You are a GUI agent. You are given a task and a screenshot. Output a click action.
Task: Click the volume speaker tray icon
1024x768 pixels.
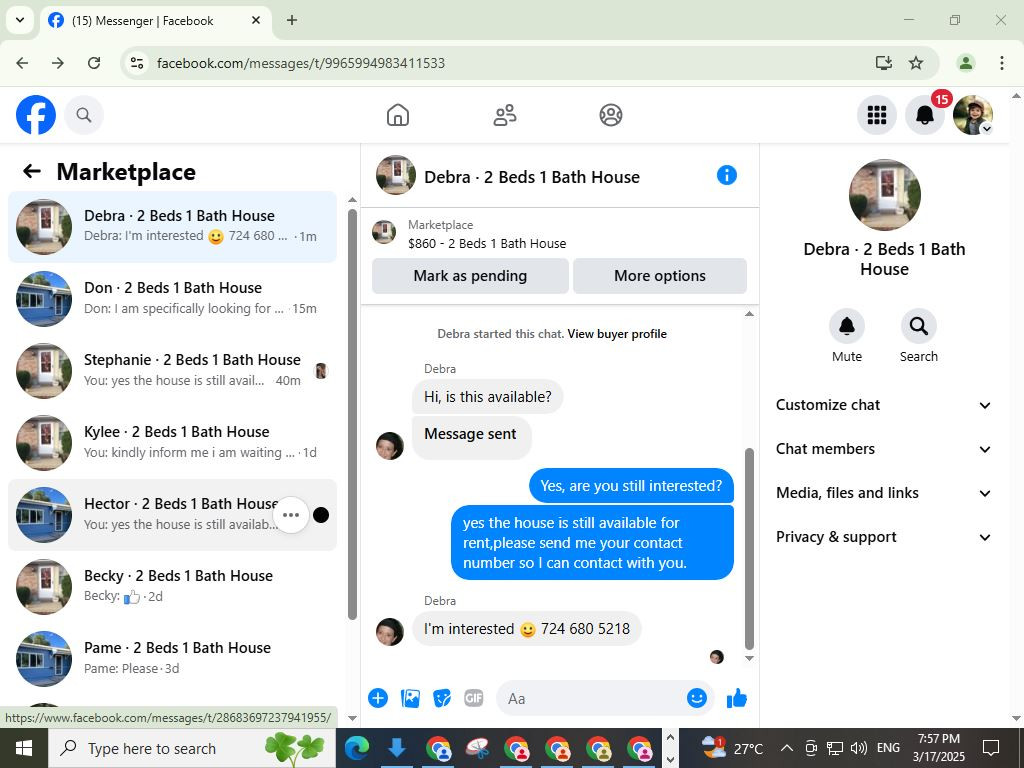(859, 748)
